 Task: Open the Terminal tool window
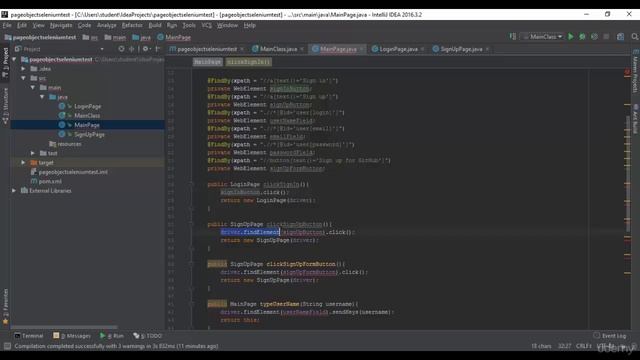29,336
